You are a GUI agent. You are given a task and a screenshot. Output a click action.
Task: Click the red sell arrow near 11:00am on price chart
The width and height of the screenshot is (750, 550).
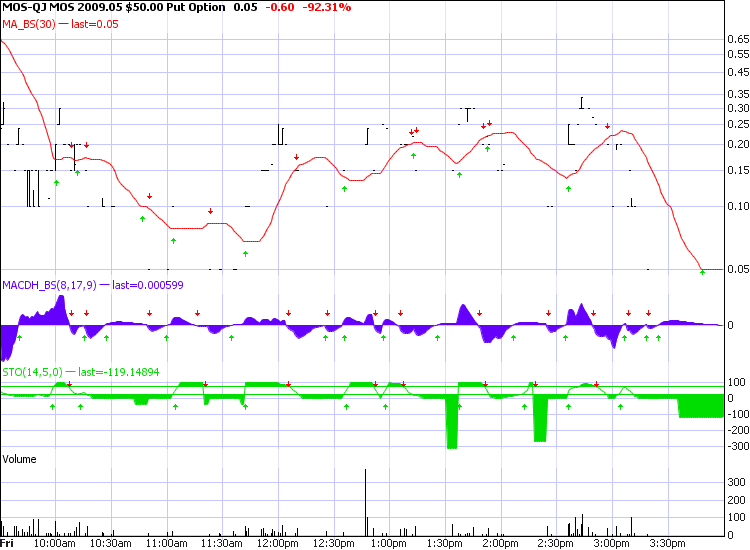[x=150, y=196]
